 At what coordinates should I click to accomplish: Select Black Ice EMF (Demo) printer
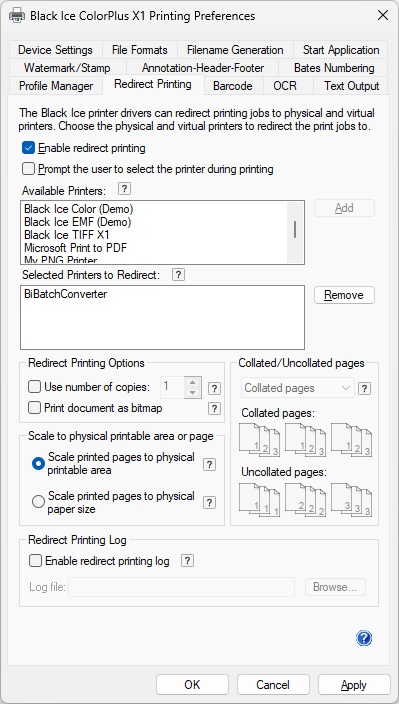click(x=78, y=222)
